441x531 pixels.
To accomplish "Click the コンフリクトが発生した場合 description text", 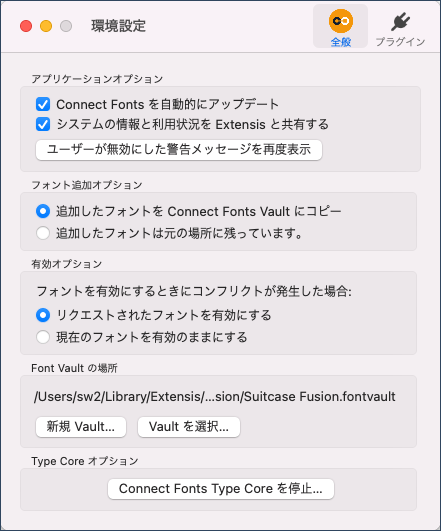I will [194, 291].
